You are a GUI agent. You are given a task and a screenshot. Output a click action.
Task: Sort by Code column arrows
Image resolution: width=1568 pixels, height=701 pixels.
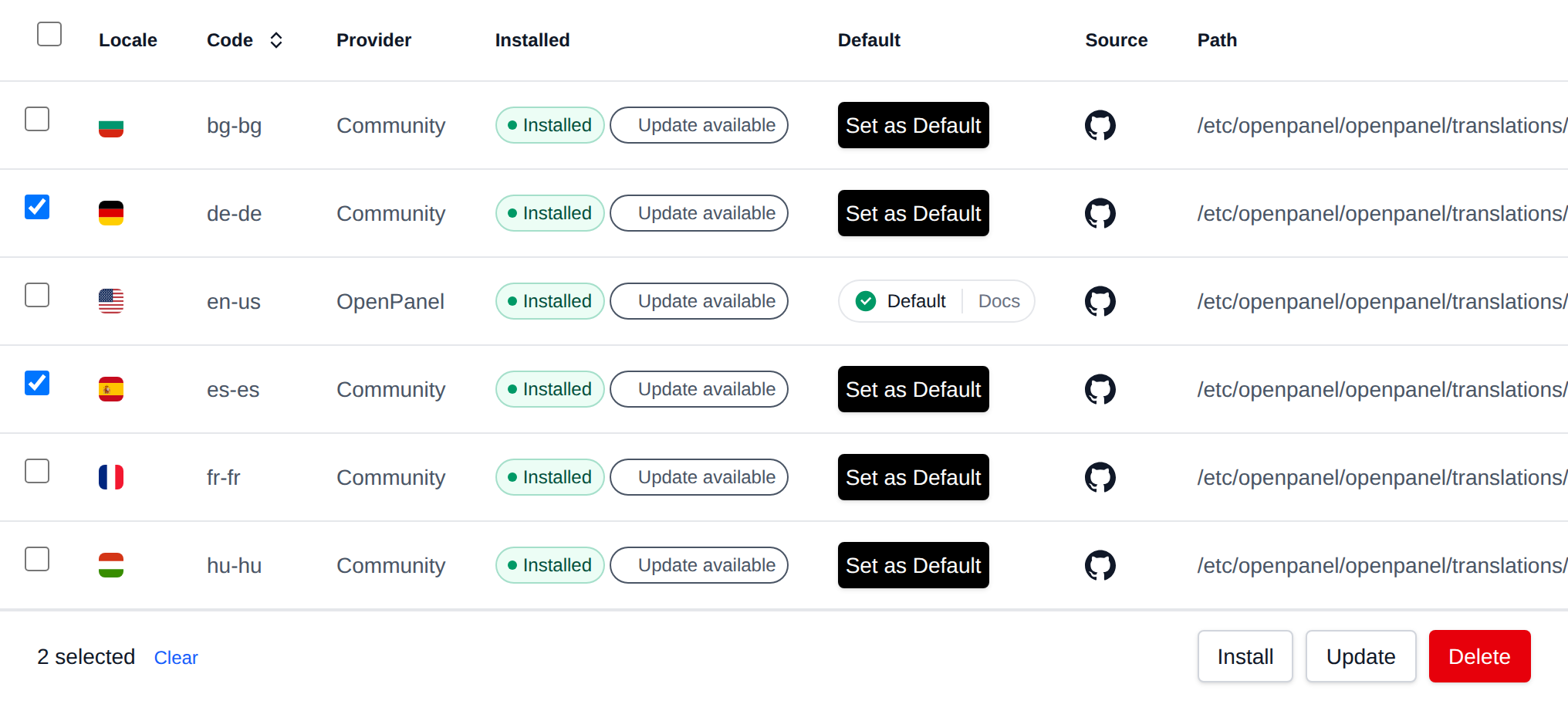point(276,40)
